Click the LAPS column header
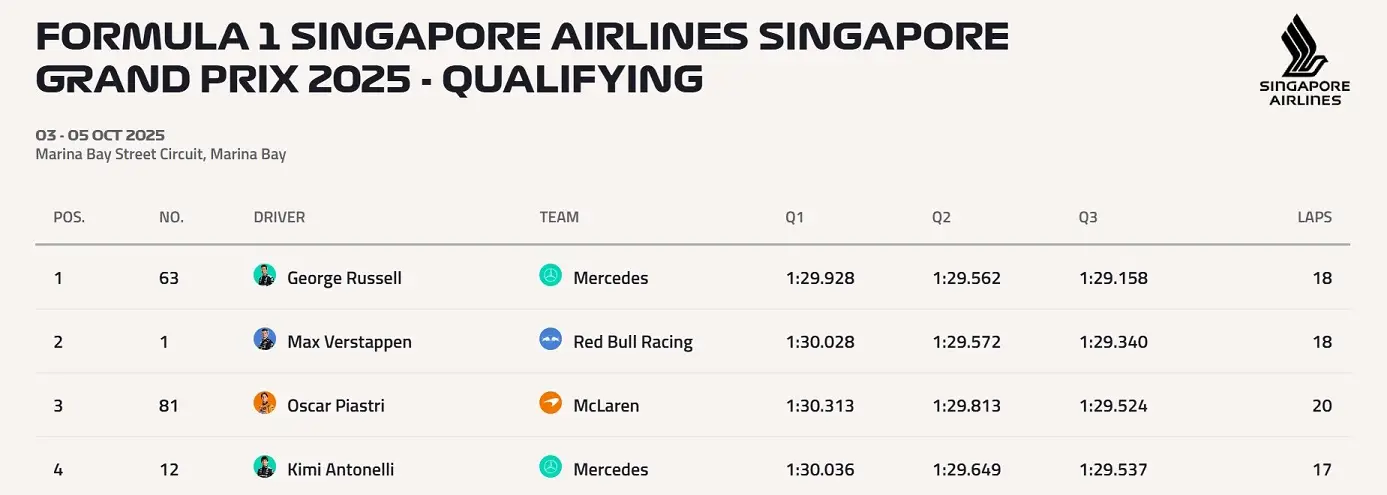This screenshot has width=1387, height=495. pos(1314,217)
